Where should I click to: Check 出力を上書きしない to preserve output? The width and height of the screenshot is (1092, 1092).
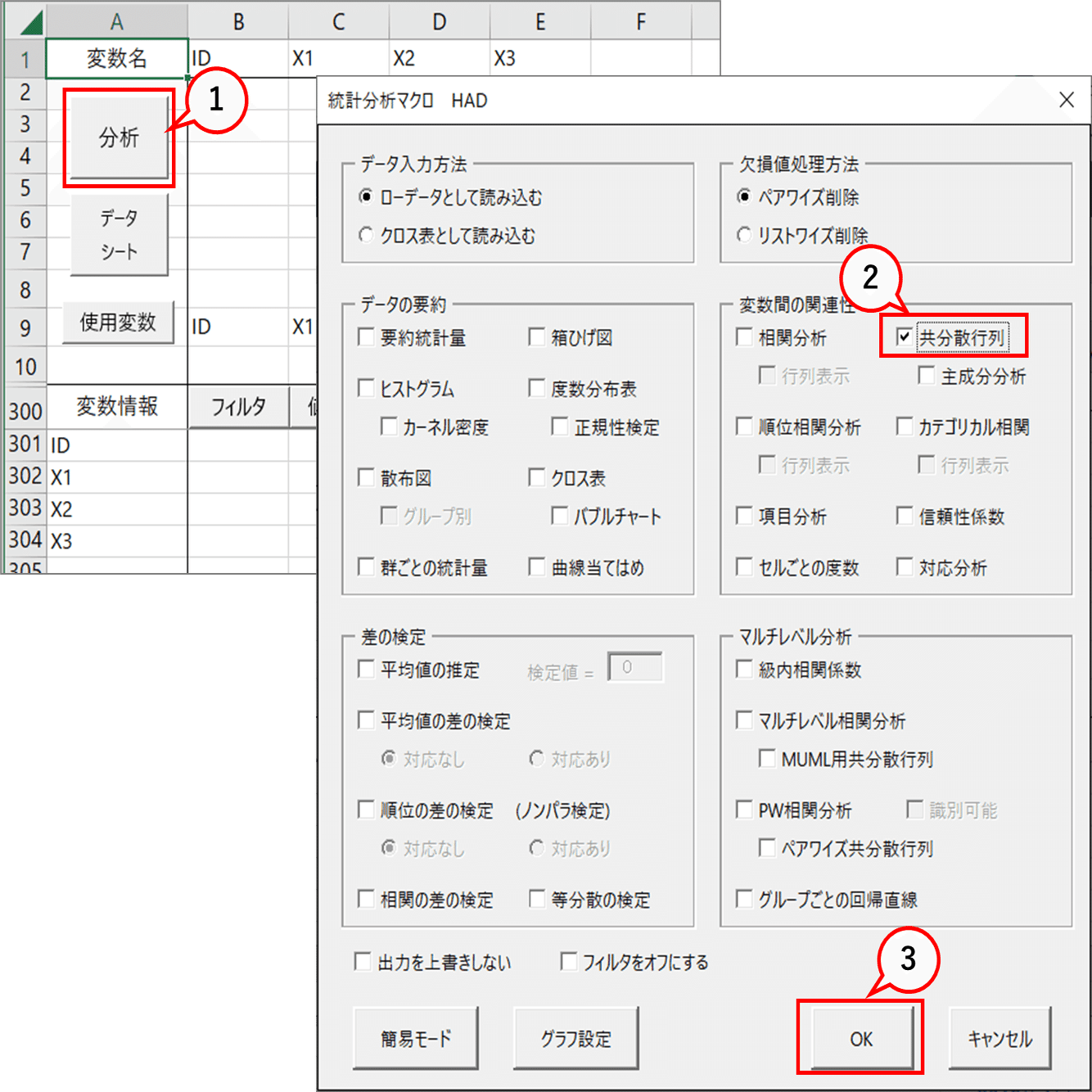pos(363,962)
